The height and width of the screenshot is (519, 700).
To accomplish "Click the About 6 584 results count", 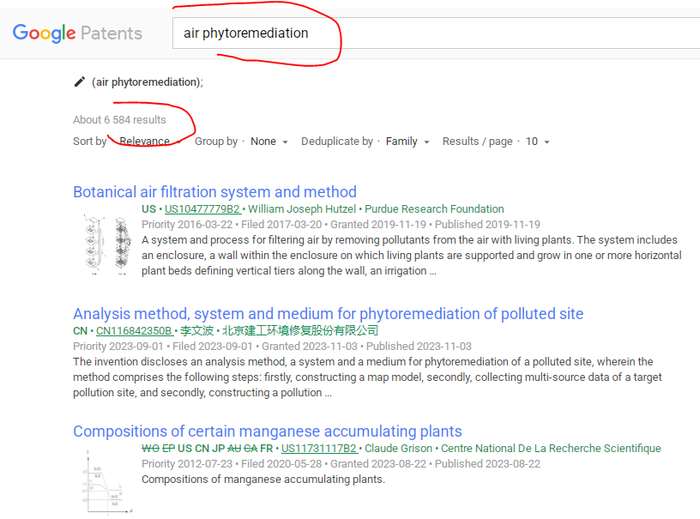I will 119,120.
